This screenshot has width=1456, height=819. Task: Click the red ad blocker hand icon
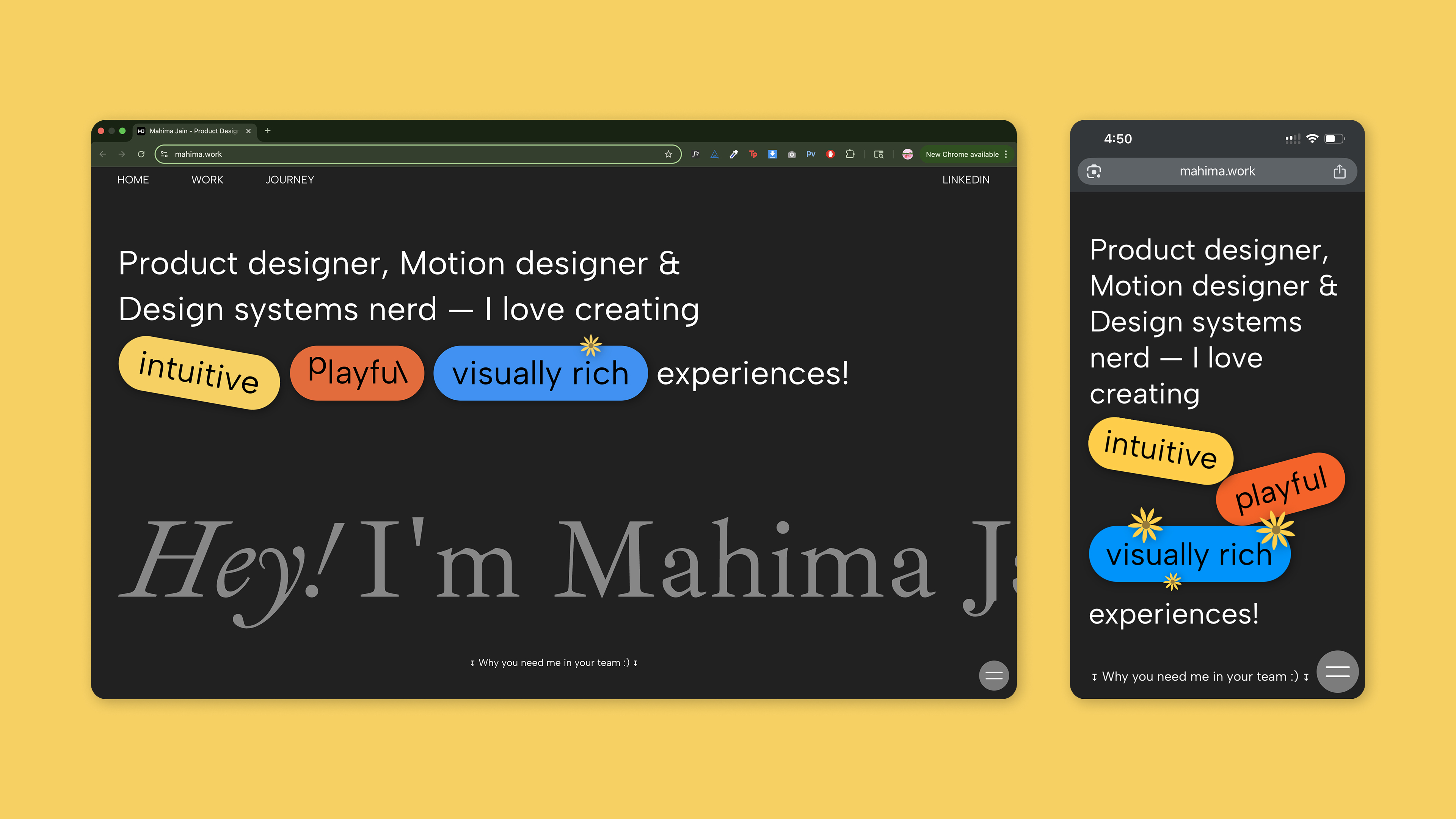point(830,154)
